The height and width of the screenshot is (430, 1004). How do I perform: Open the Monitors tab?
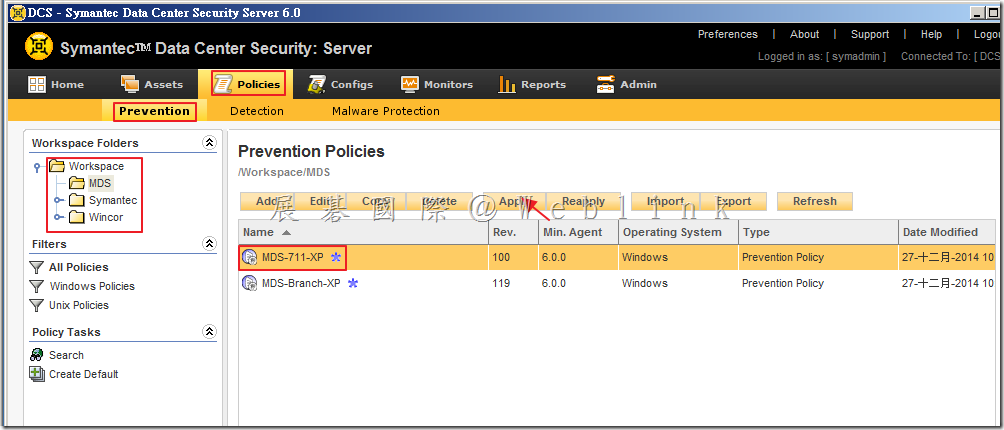click(x=437, y=84)
